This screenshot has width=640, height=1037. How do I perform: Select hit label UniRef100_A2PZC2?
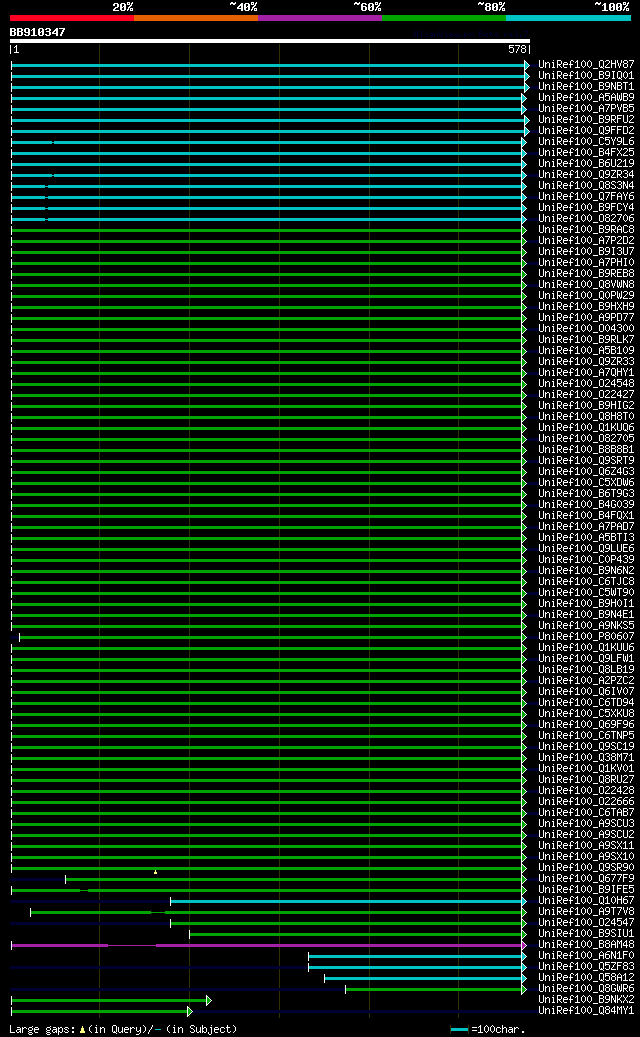click(586, 681)
